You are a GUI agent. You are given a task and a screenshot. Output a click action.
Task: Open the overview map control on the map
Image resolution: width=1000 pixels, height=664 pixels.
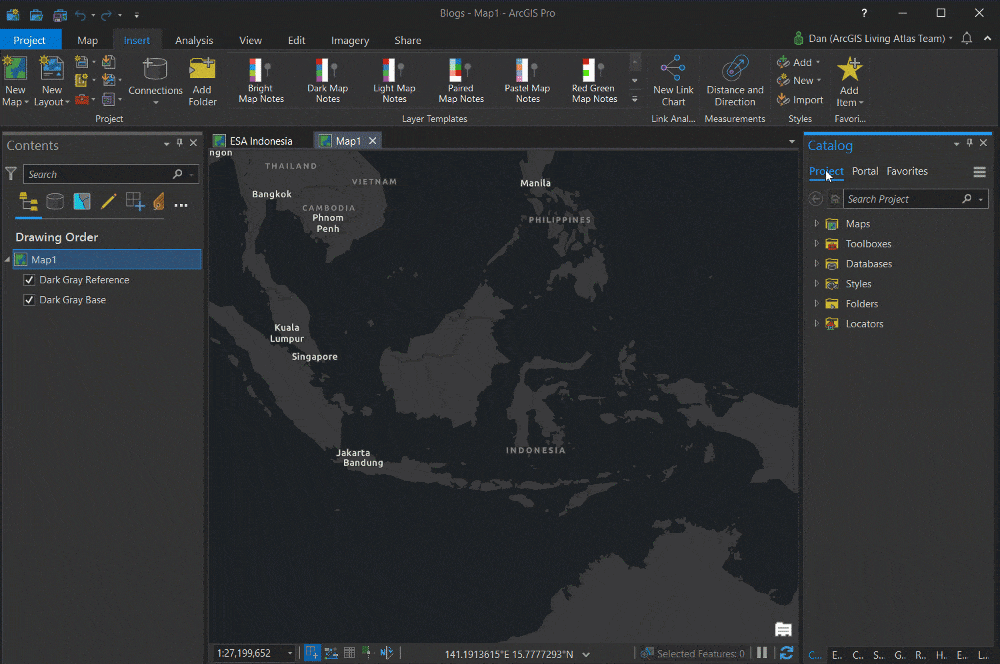[x=783, y=629]
